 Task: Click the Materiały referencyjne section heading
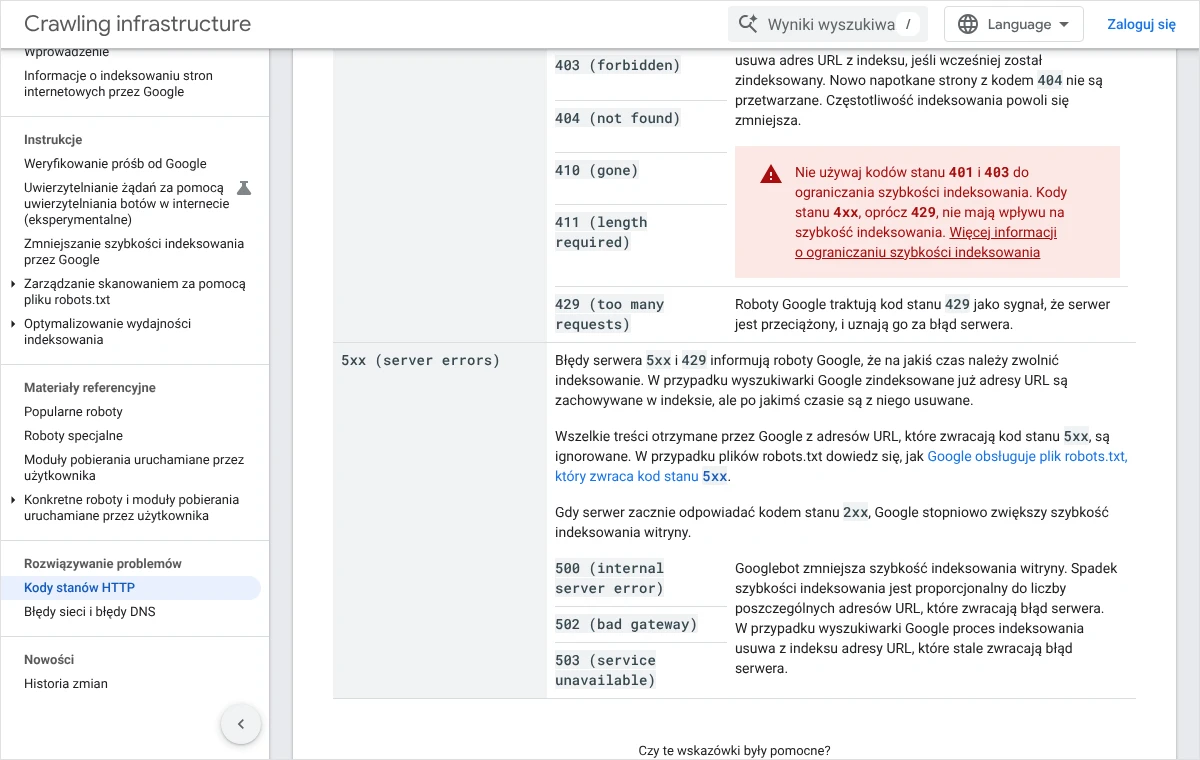(90, 388)
